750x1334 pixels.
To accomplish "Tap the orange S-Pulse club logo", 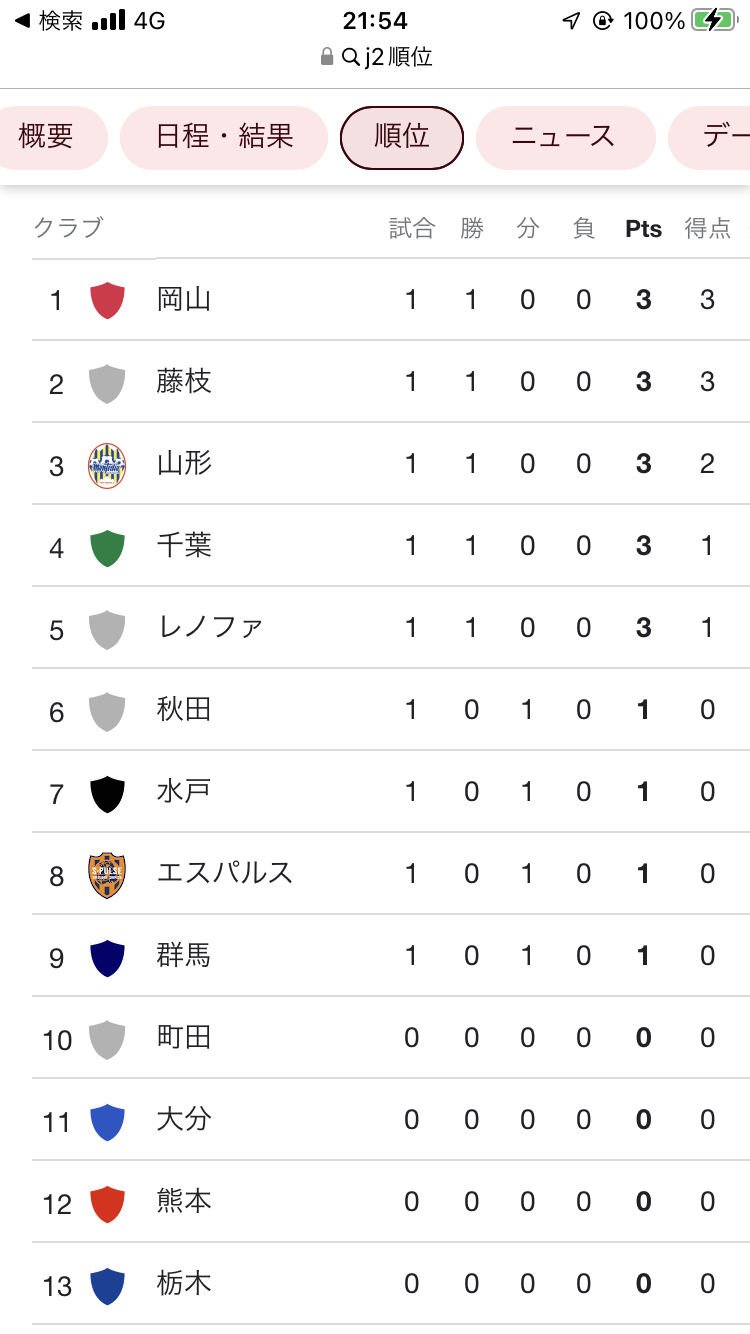I will (107, 875).
